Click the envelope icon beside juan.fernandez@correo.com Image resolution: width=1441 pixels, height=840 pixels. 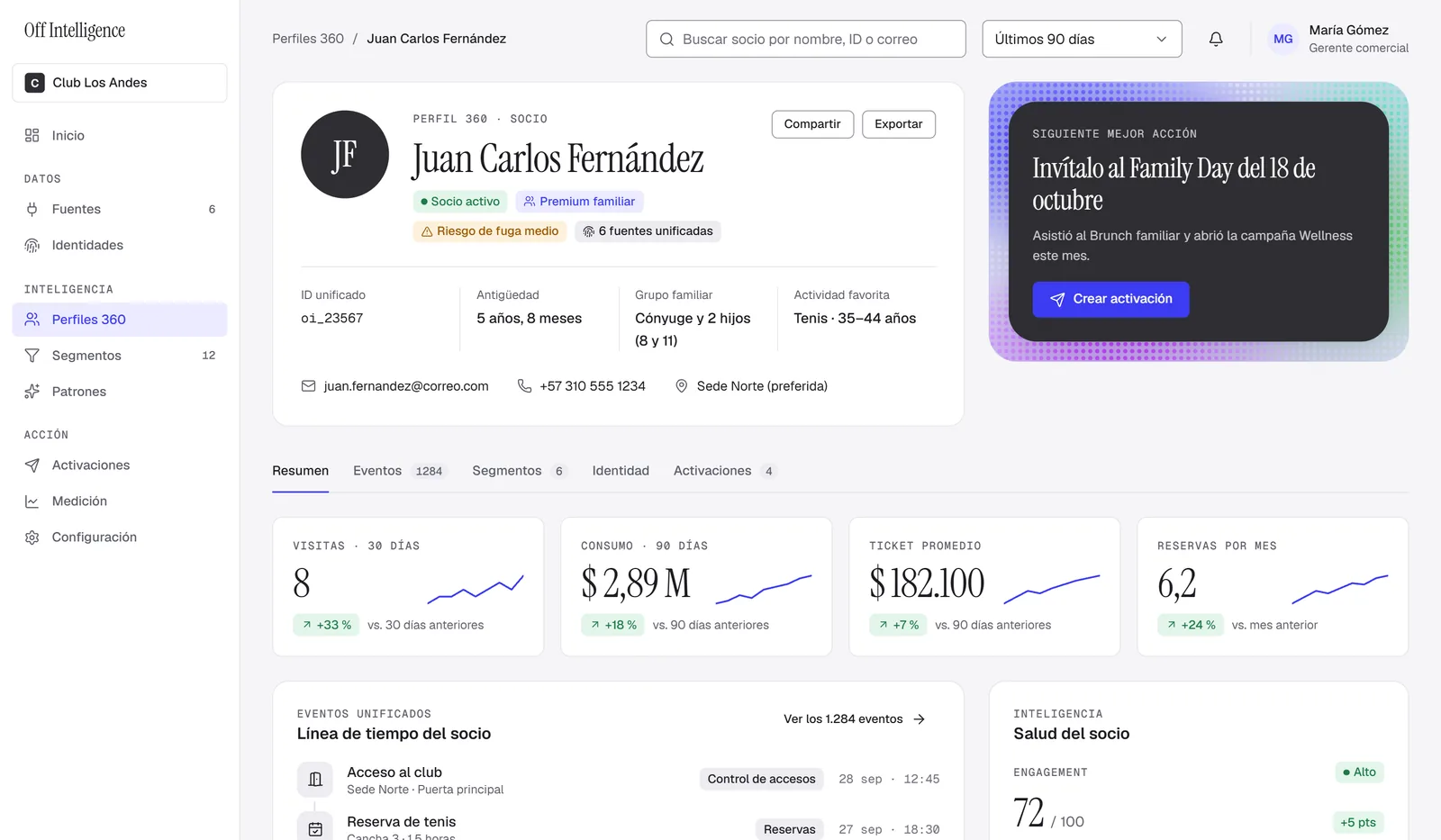pos(308,386)
